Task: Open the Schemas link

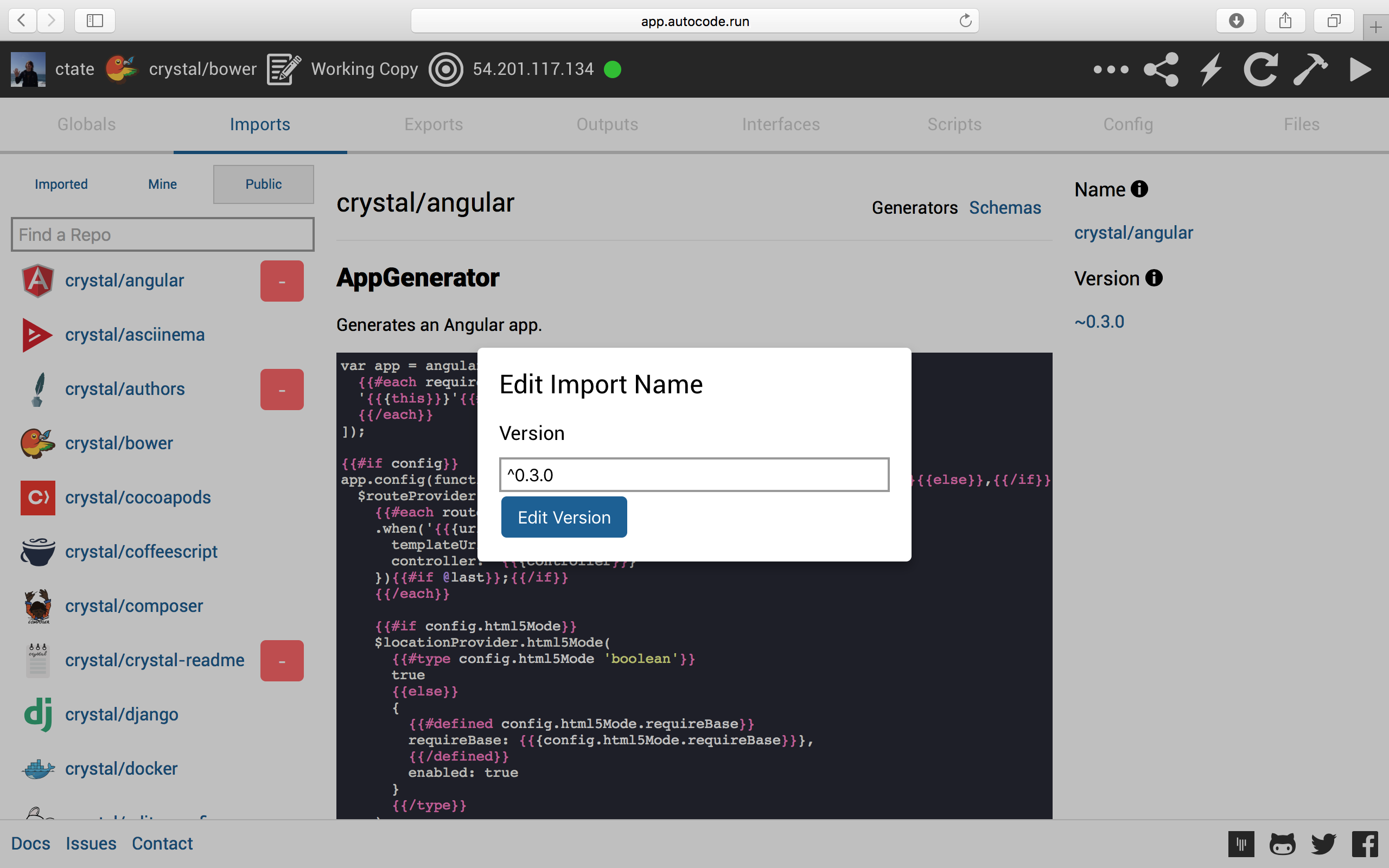Action: [1005, 207]
